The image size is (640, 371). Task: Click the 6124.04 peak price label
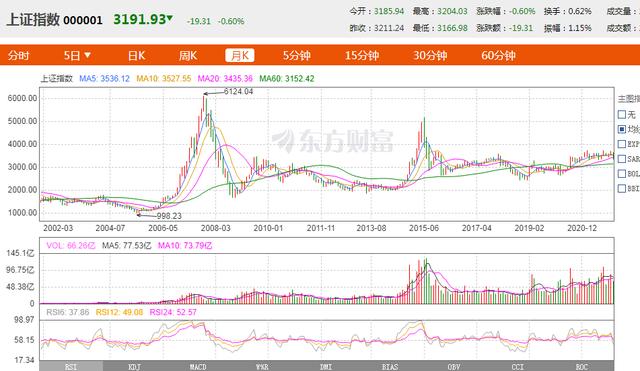click(x=238, y=92)
